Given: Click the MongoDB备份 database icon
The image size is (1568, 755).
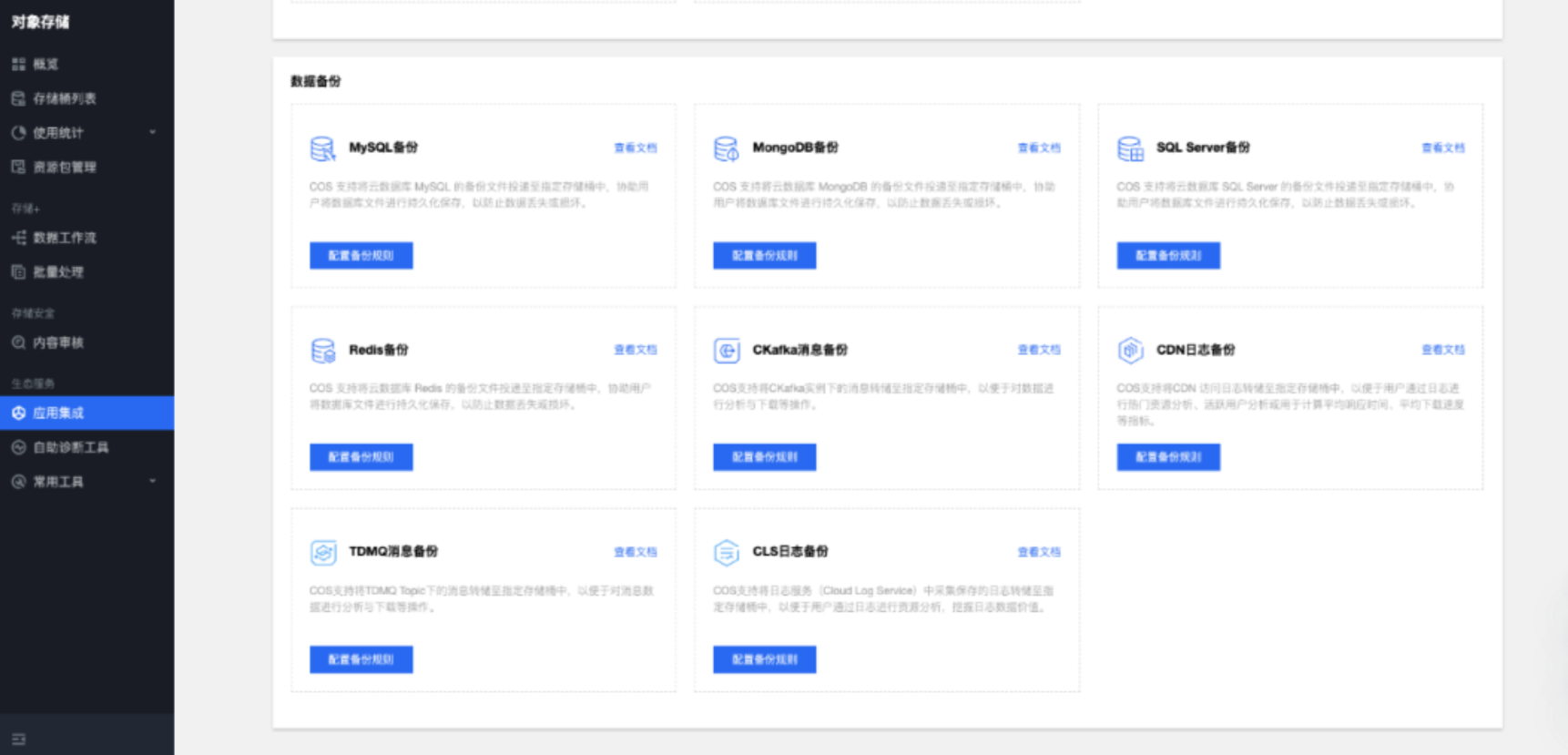Looking at the screenshot, I should coord(726,148).
